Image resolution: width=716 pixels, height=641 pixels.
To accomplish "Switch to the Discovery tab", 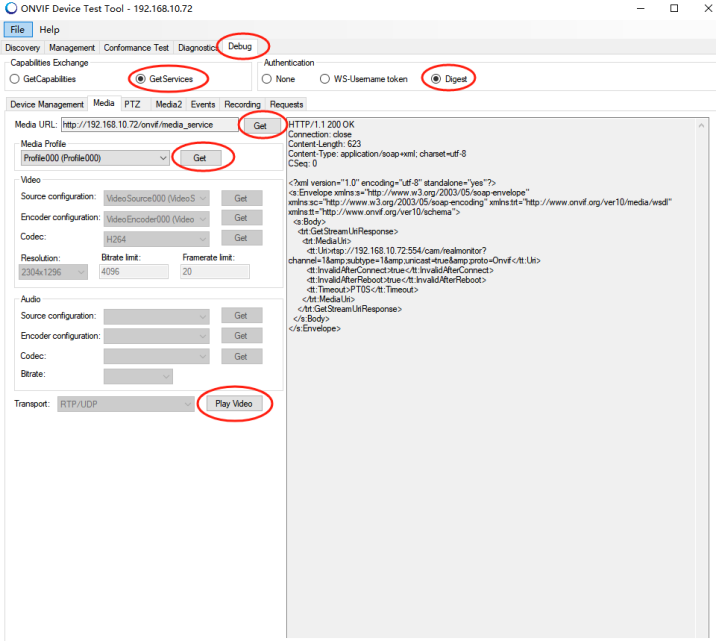I will (23, 48).
